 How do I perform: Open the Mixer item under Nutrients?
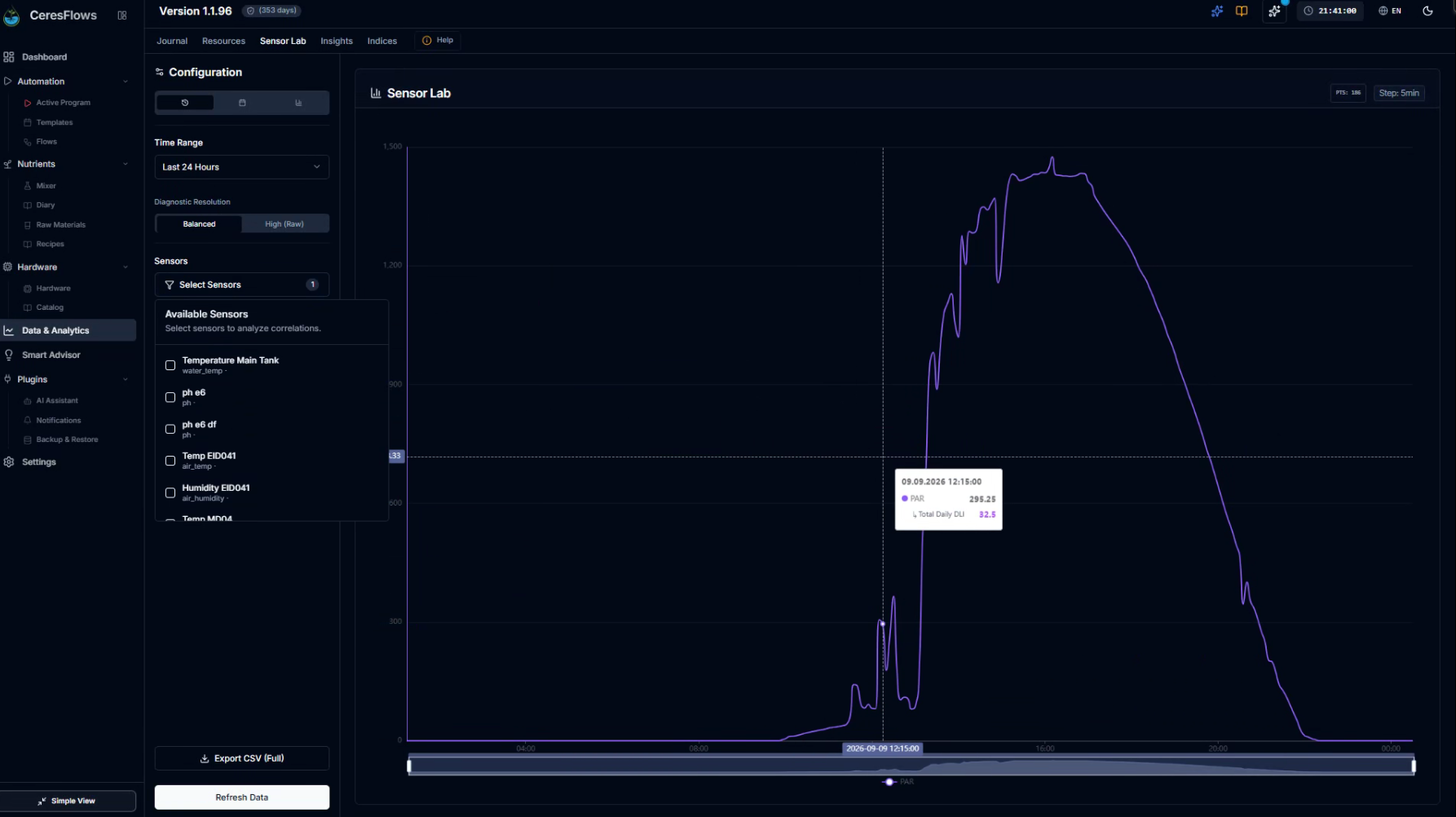coord(46,186)
